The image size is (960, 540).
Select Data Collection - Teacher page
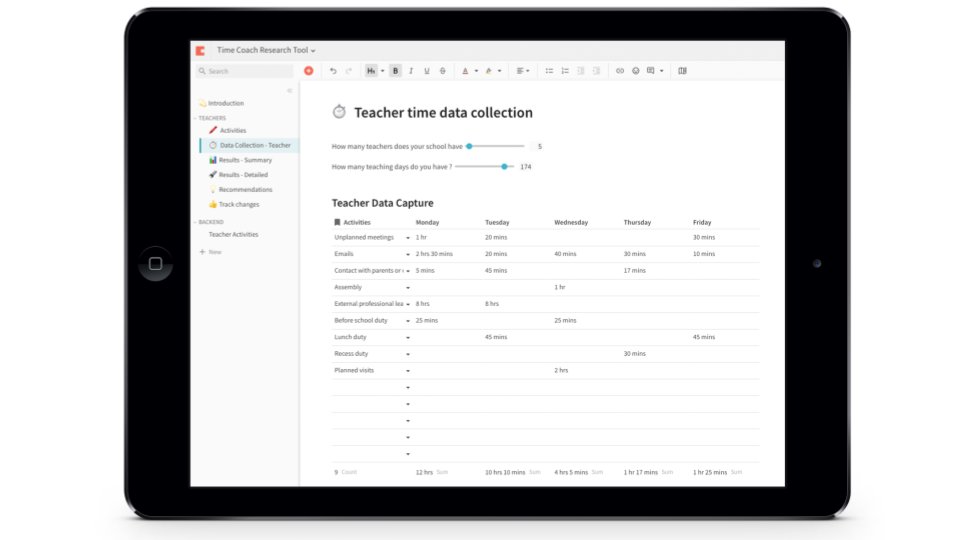coord(249,145)
